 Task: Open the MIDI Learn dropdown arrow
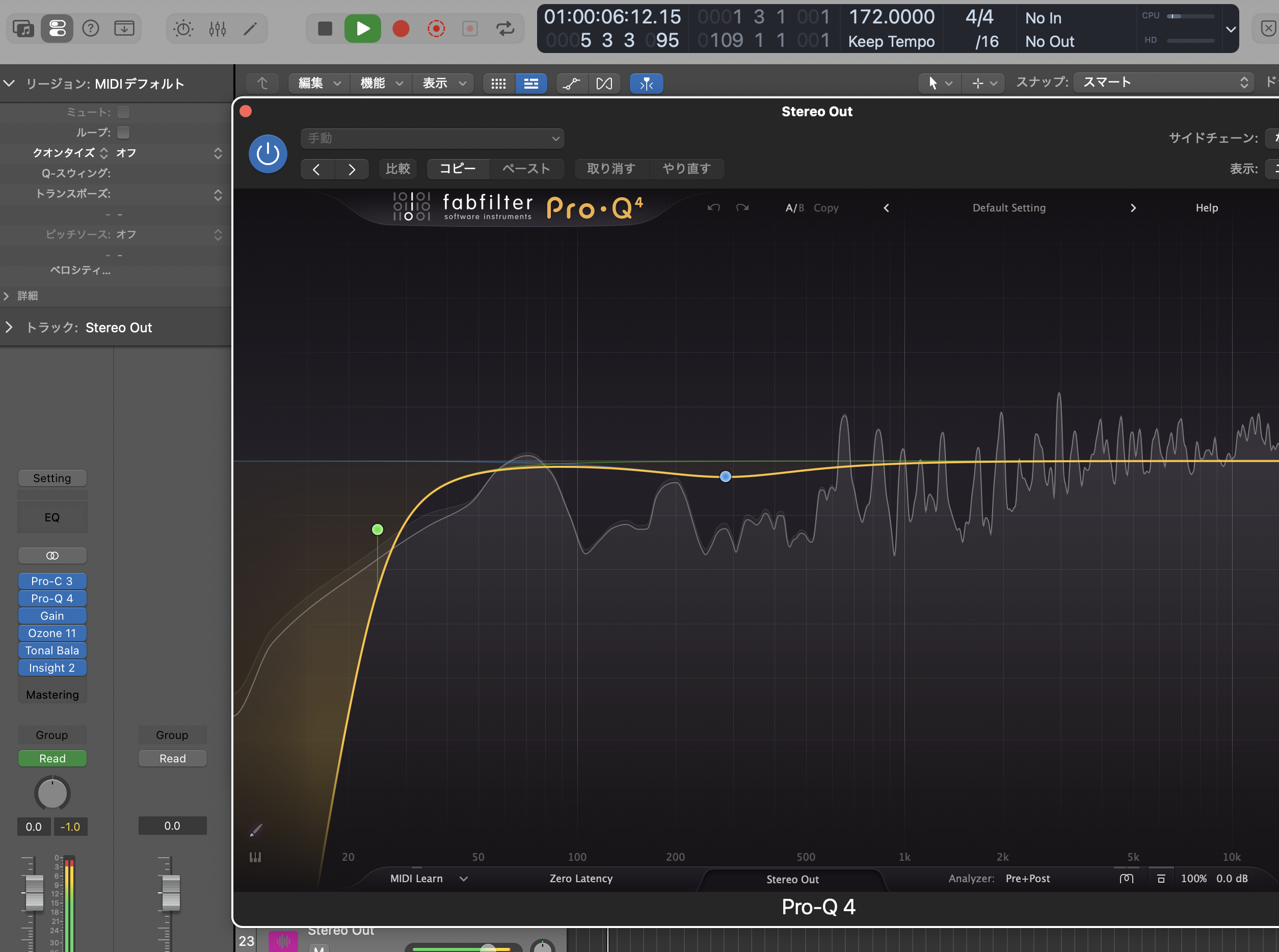click(464, 879)
